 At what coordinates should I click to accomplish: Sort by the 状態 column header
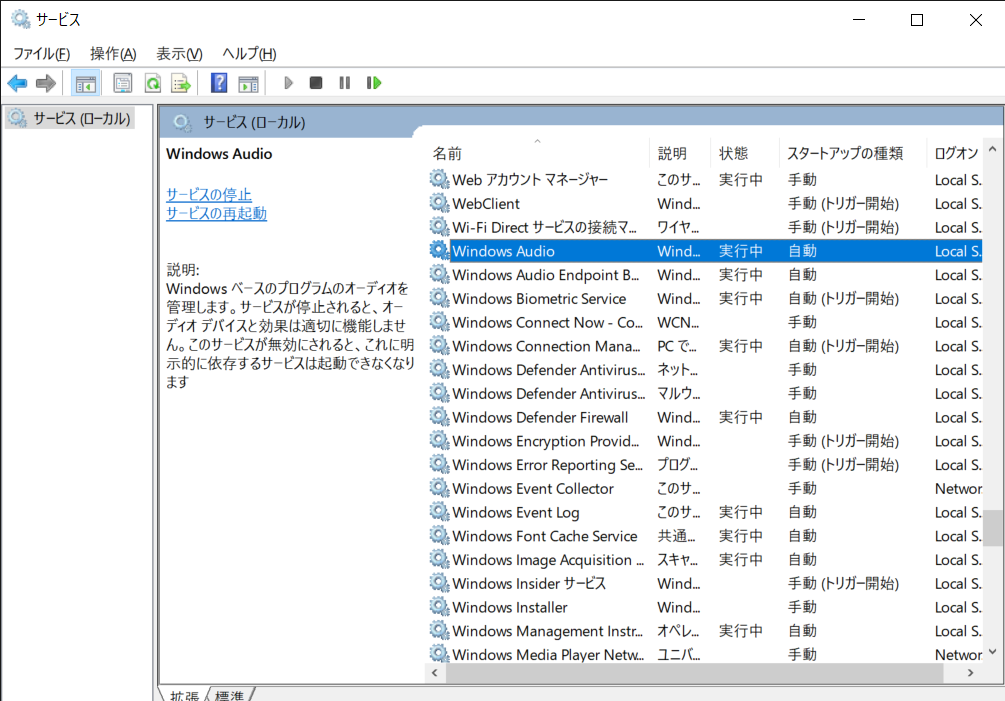coord(745,153)
